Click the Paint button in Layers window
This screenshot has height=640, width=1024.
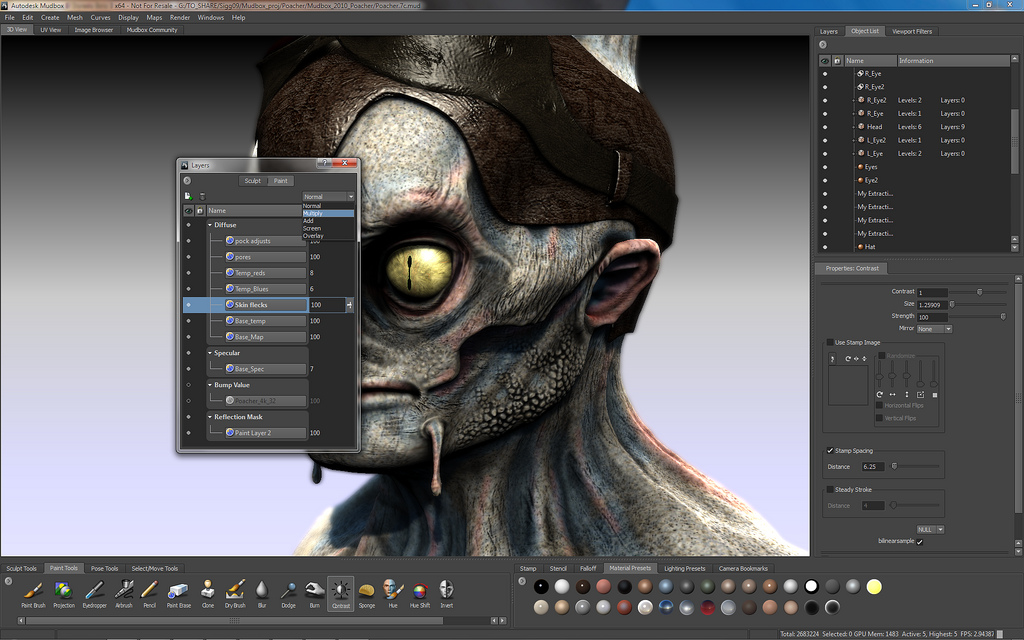coord(281,181)
